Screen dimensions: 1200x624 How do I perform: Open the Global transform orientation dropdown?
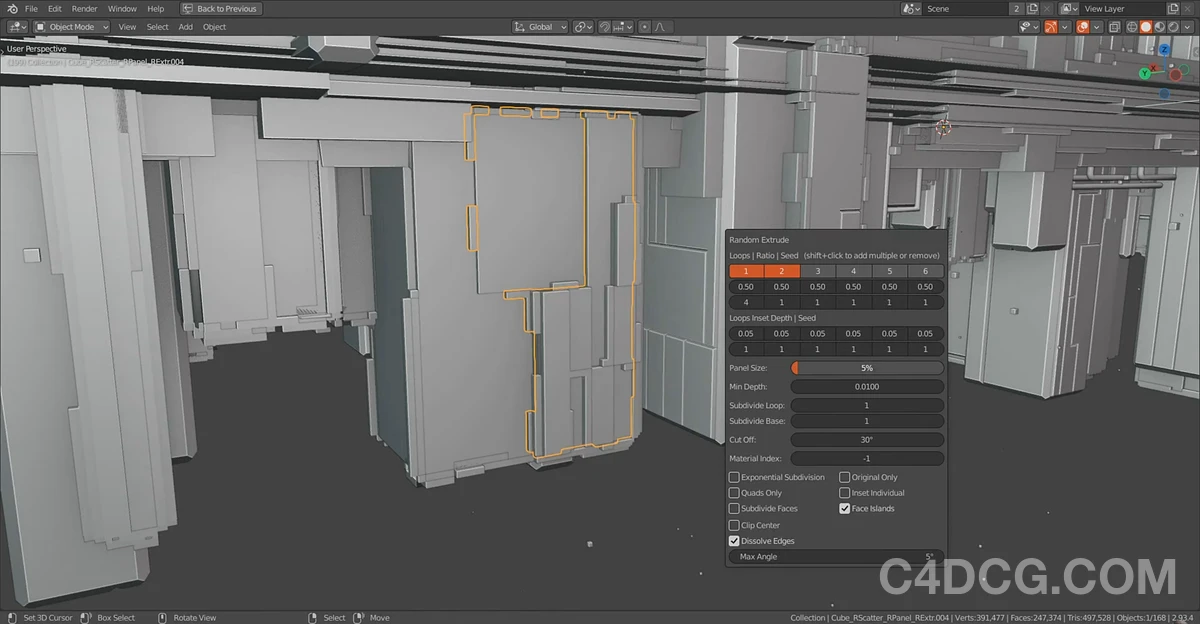click(x=542, y=27)
